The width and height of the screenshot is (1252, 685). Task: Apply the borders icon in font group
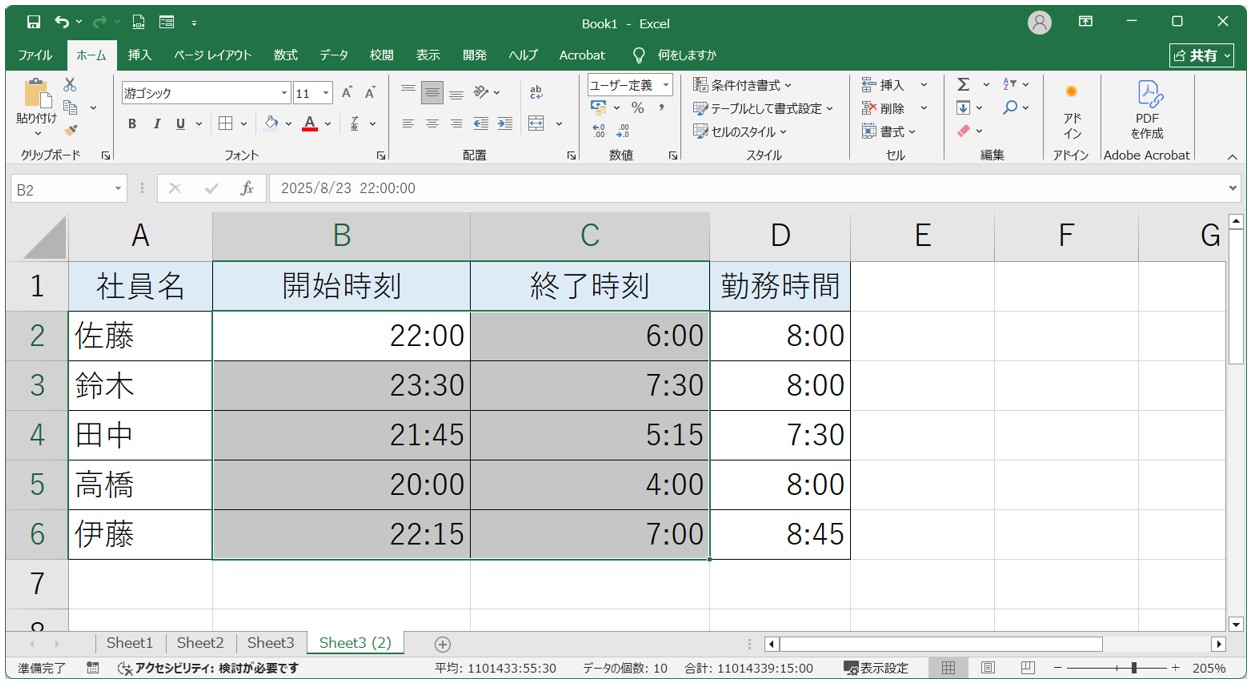tap(225, 124)
